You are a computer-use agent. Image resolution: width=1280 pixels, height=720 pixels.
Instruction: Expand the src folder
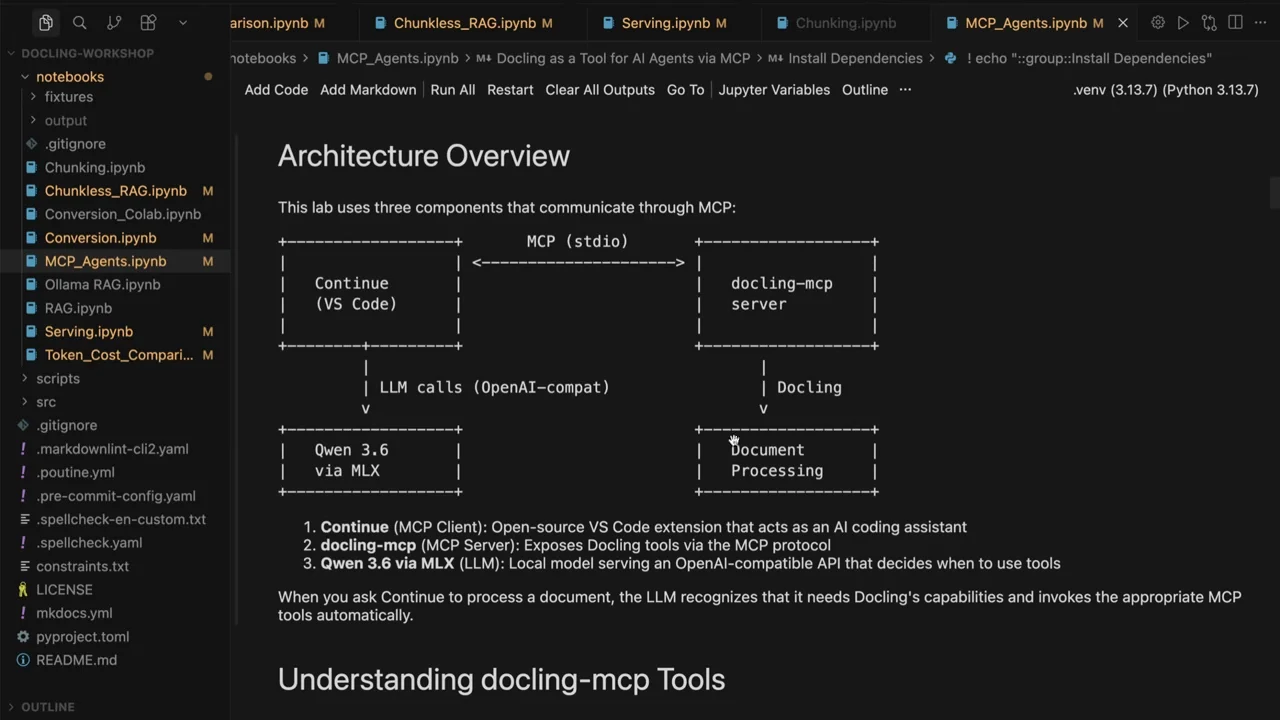(x=46, y=402)
